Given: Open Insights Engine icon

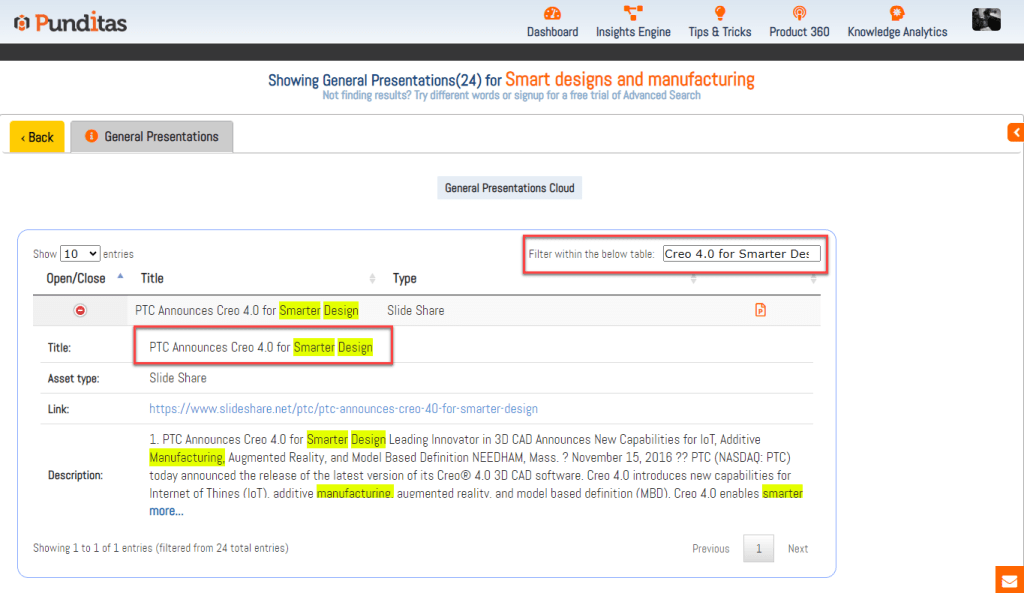Looking at the screenshot, I should click(633, 14).
